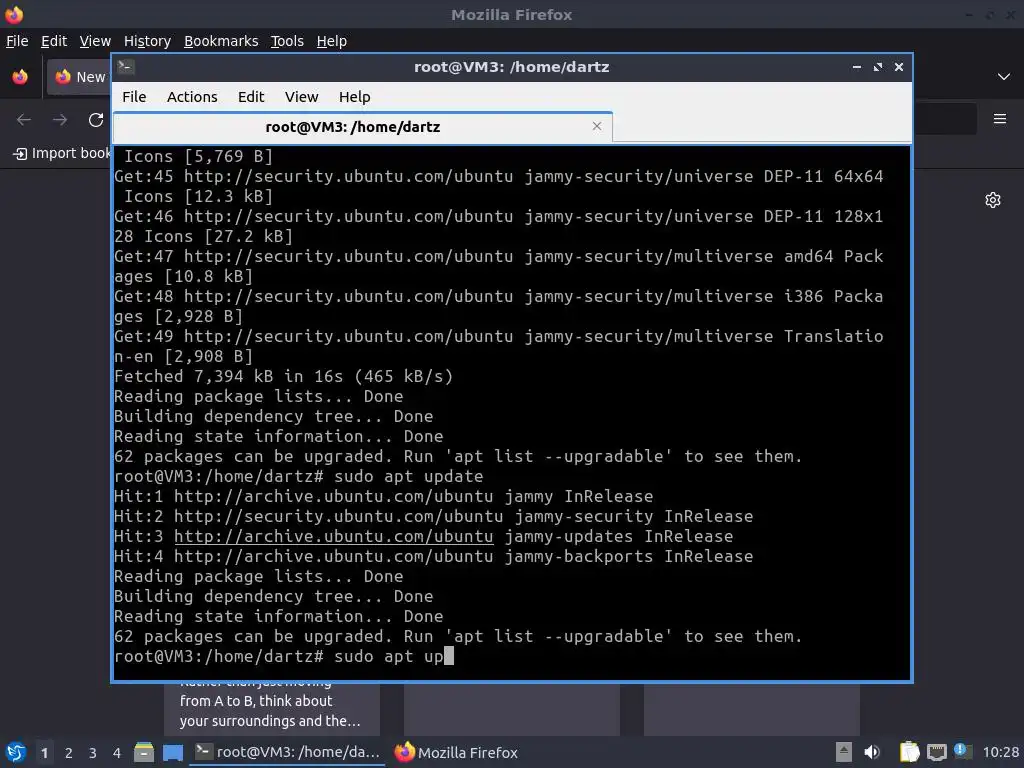Close the terminal window
Screen dimensions: 1024x768
point(899,67)
